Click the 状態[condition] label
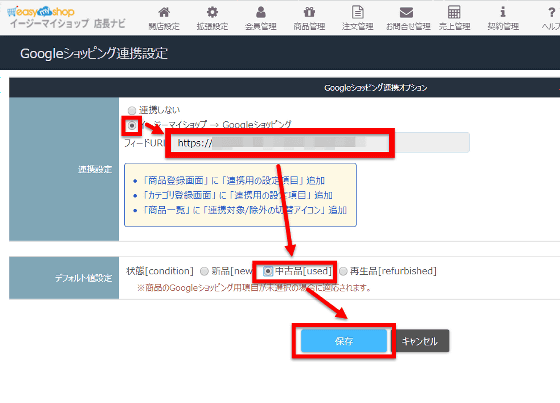 (x=160, y=271)
